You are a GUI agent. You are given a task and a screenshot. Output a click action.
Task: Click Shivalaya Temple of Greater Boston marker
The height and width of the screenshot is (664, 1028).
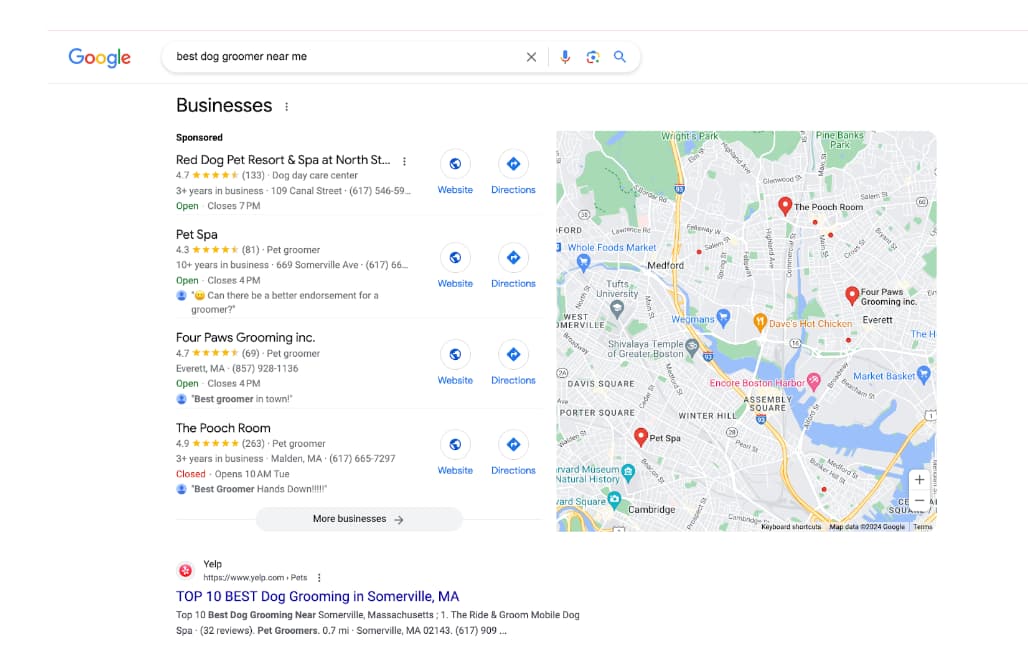(x=692, y=347)
